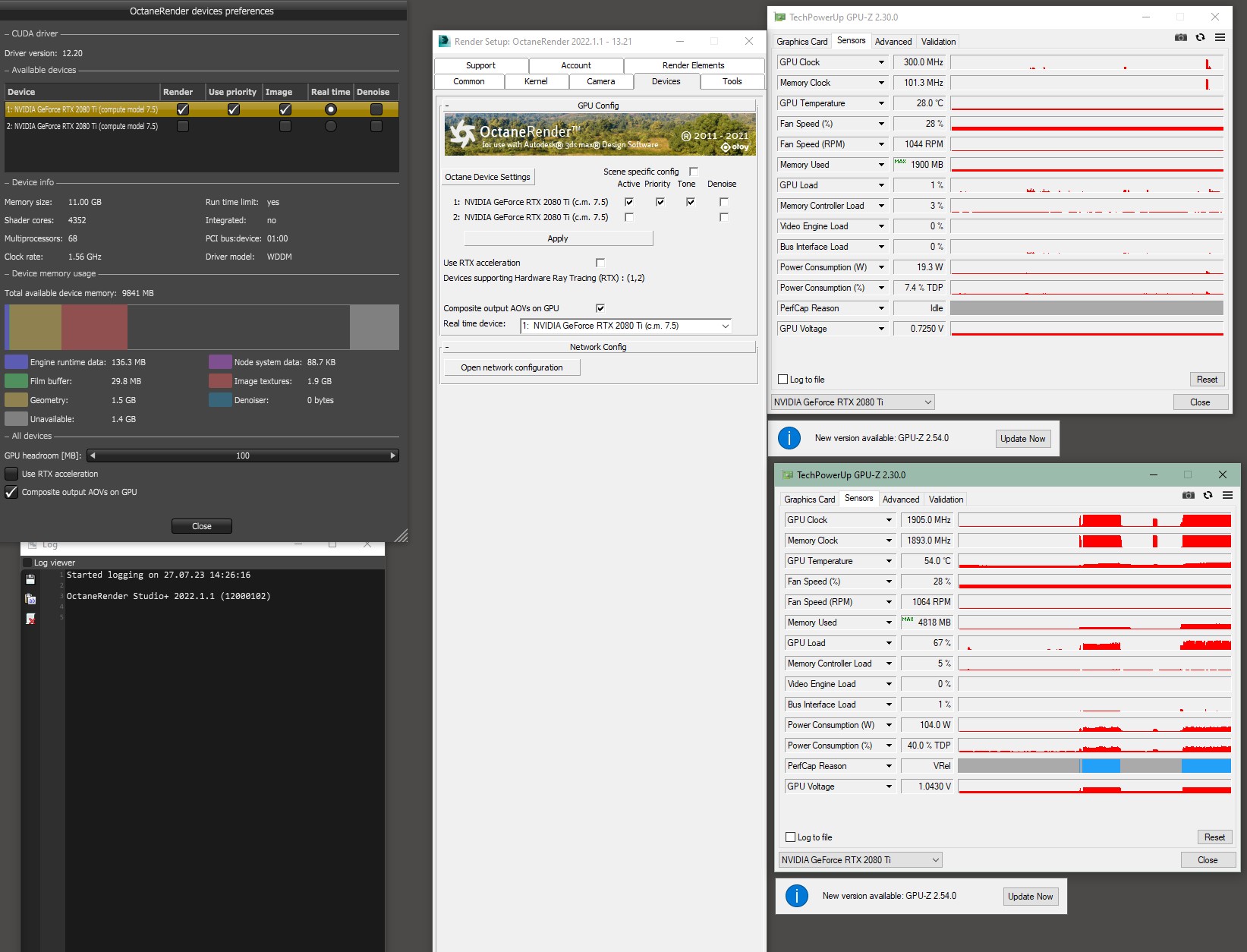The height and width of the screenshot is (952, 1247).
Task: Enable Scene specific config checkbox
Action: pyautogui.click(x=693, y=172)
